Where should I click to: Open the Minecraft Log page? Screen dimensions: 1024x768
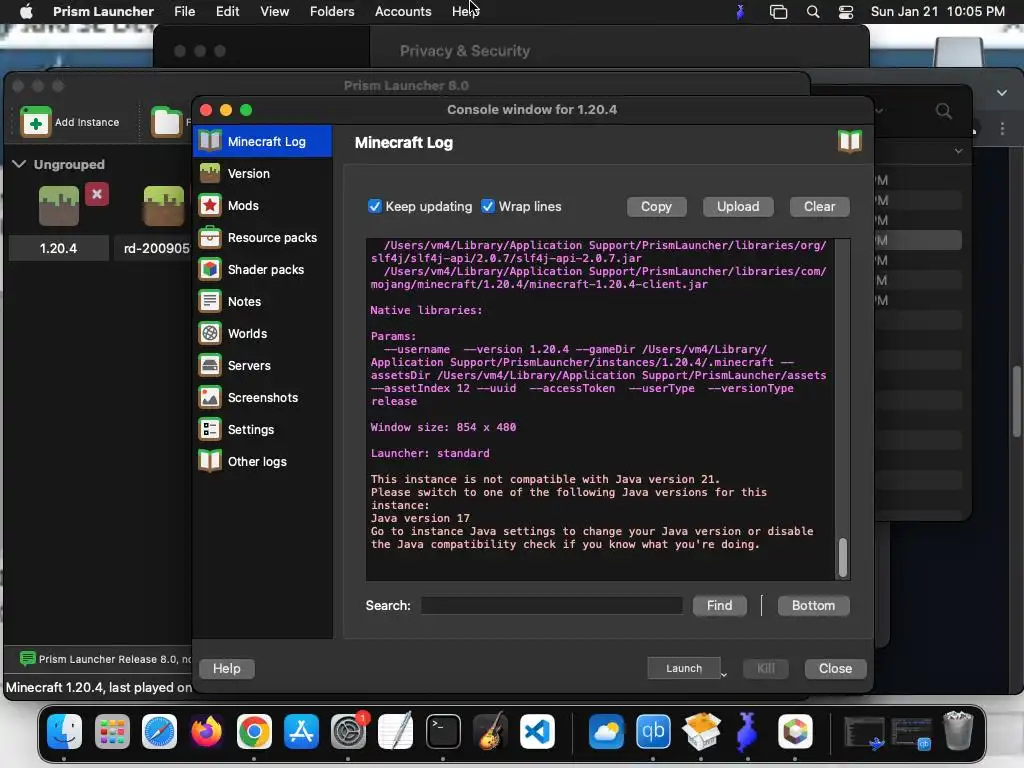(263, 141)
